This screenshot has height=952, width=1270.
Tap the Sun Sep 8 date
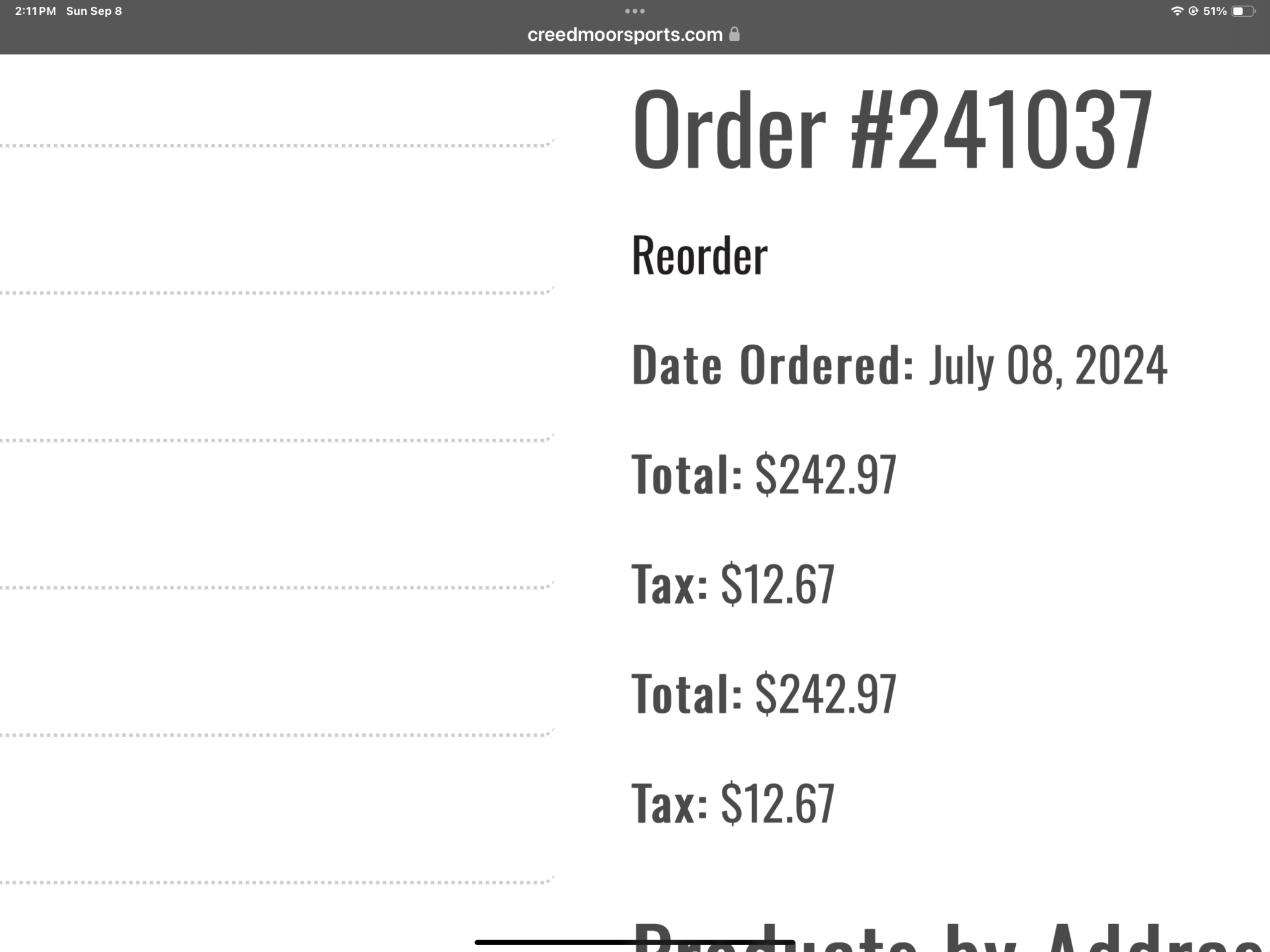(94, 11)
